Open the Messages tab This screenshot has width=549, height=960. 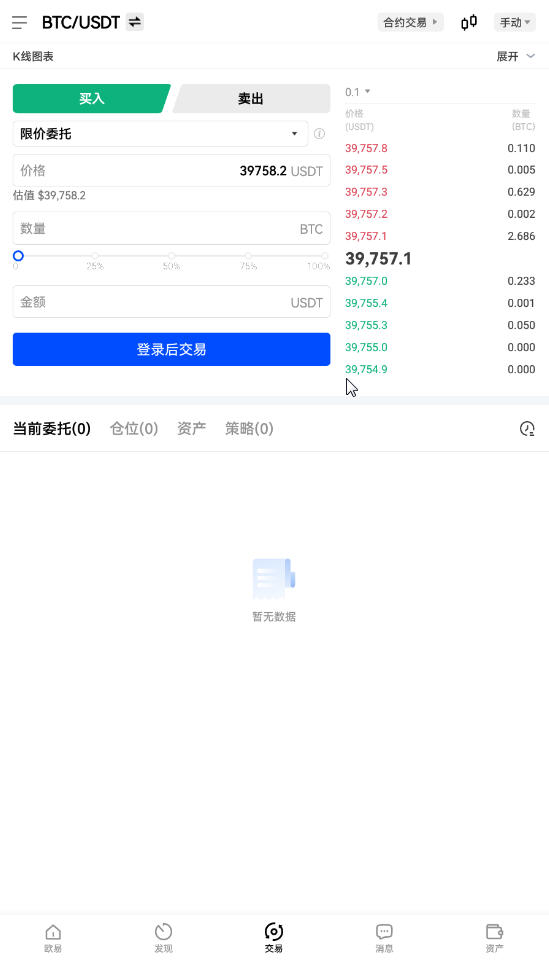pos(384,938)
